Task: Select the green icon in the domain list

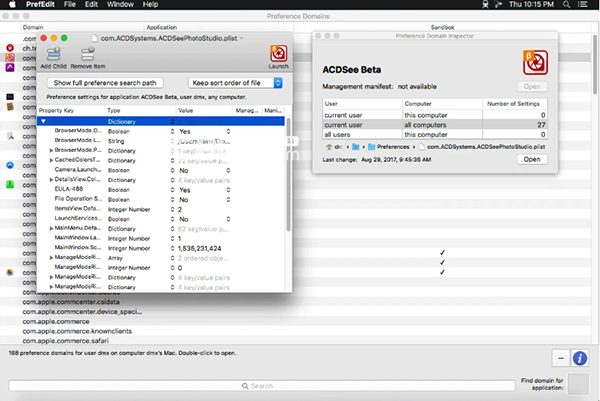Action: (10, 185)
